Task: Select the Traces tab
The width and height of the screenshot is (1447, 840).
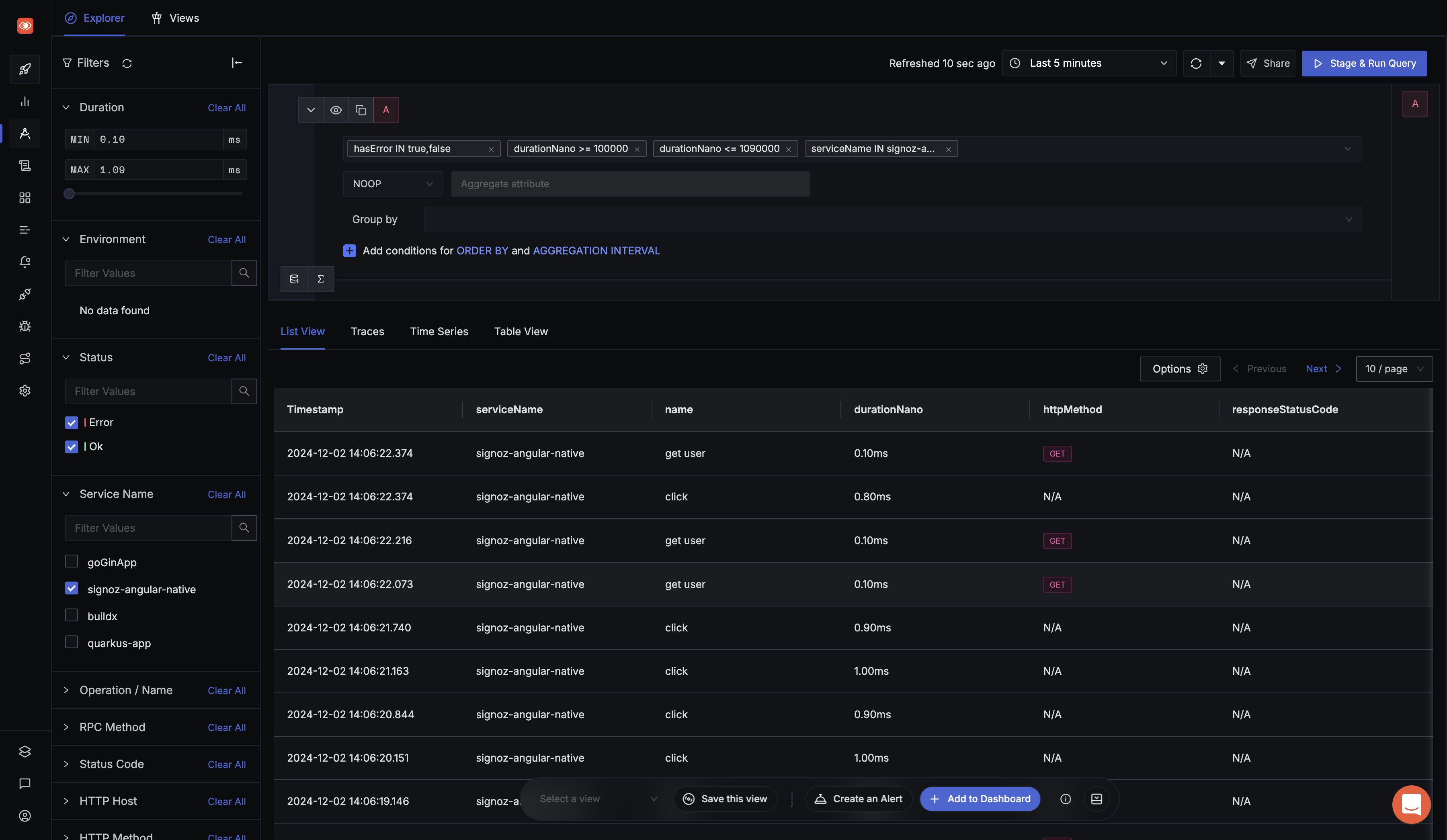Action: click(x=367, y=331)
